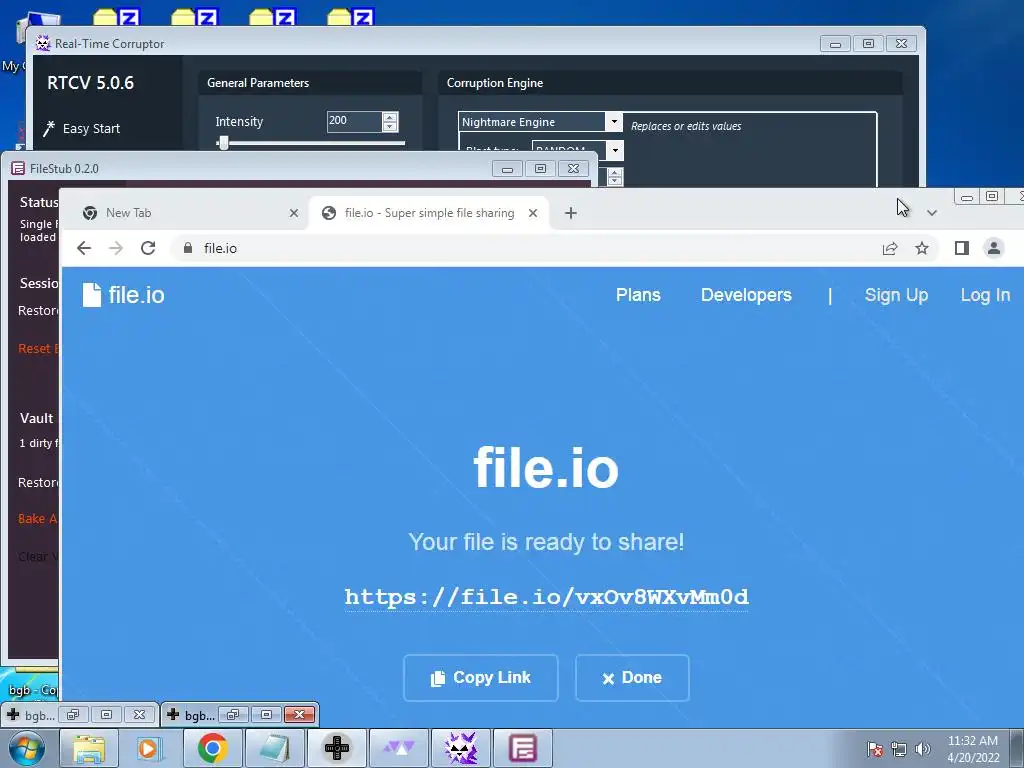This screenshot has height=768, width=1024.
Task: Click the Action Center flag tray icon
Action: click(874, 749)
